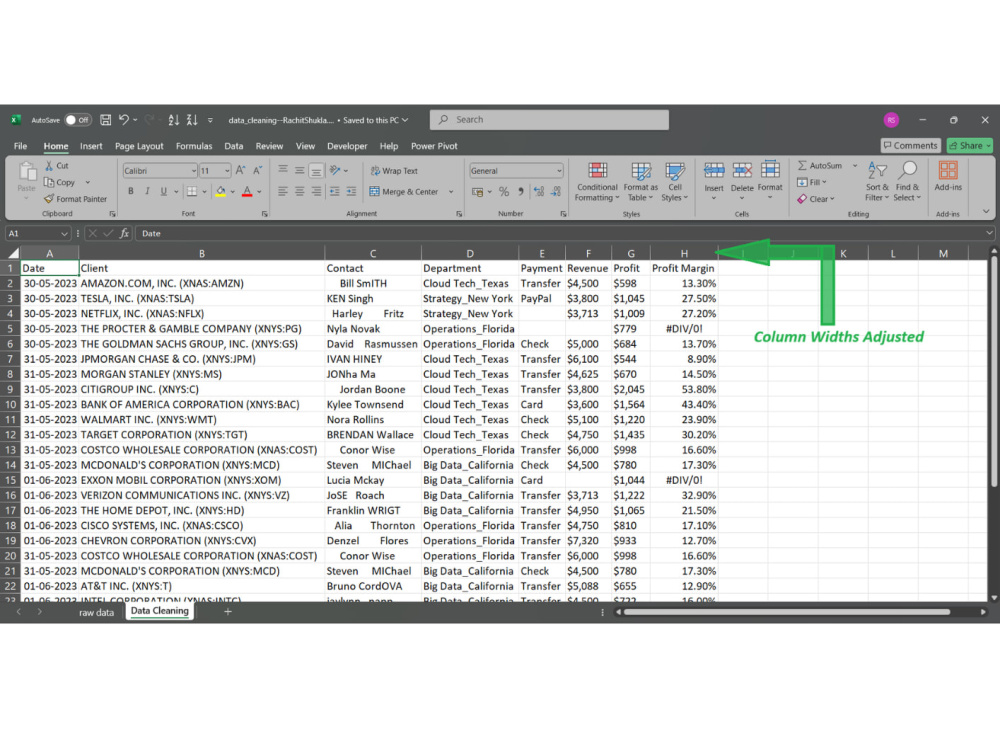Click AutoSum sigma button

click(x=820, y=165)
